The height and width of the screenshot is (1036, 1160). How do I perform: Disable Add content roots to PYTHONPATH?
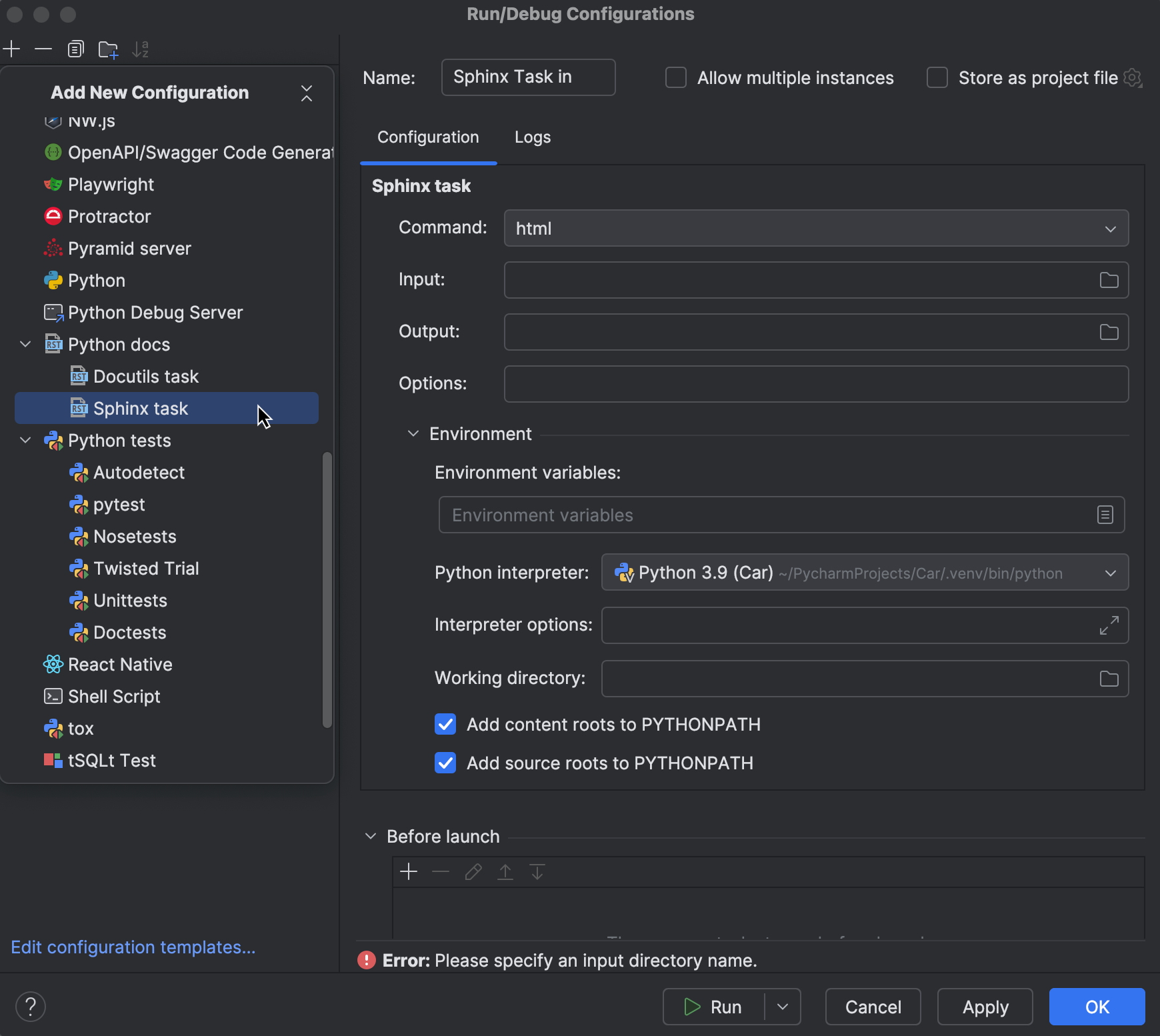(x=445, y=725)
